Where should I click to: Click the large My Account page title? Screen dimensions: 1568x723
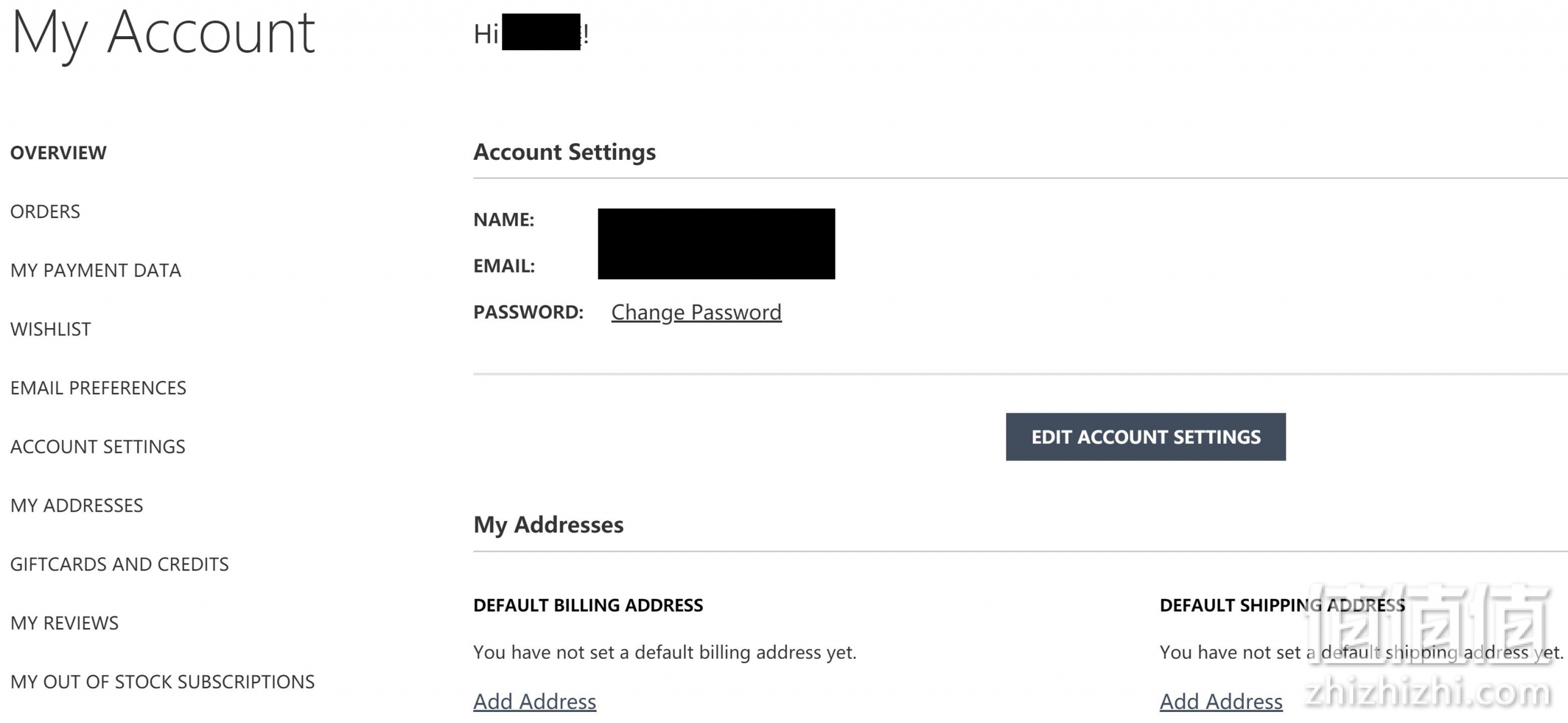coord(163,35)
